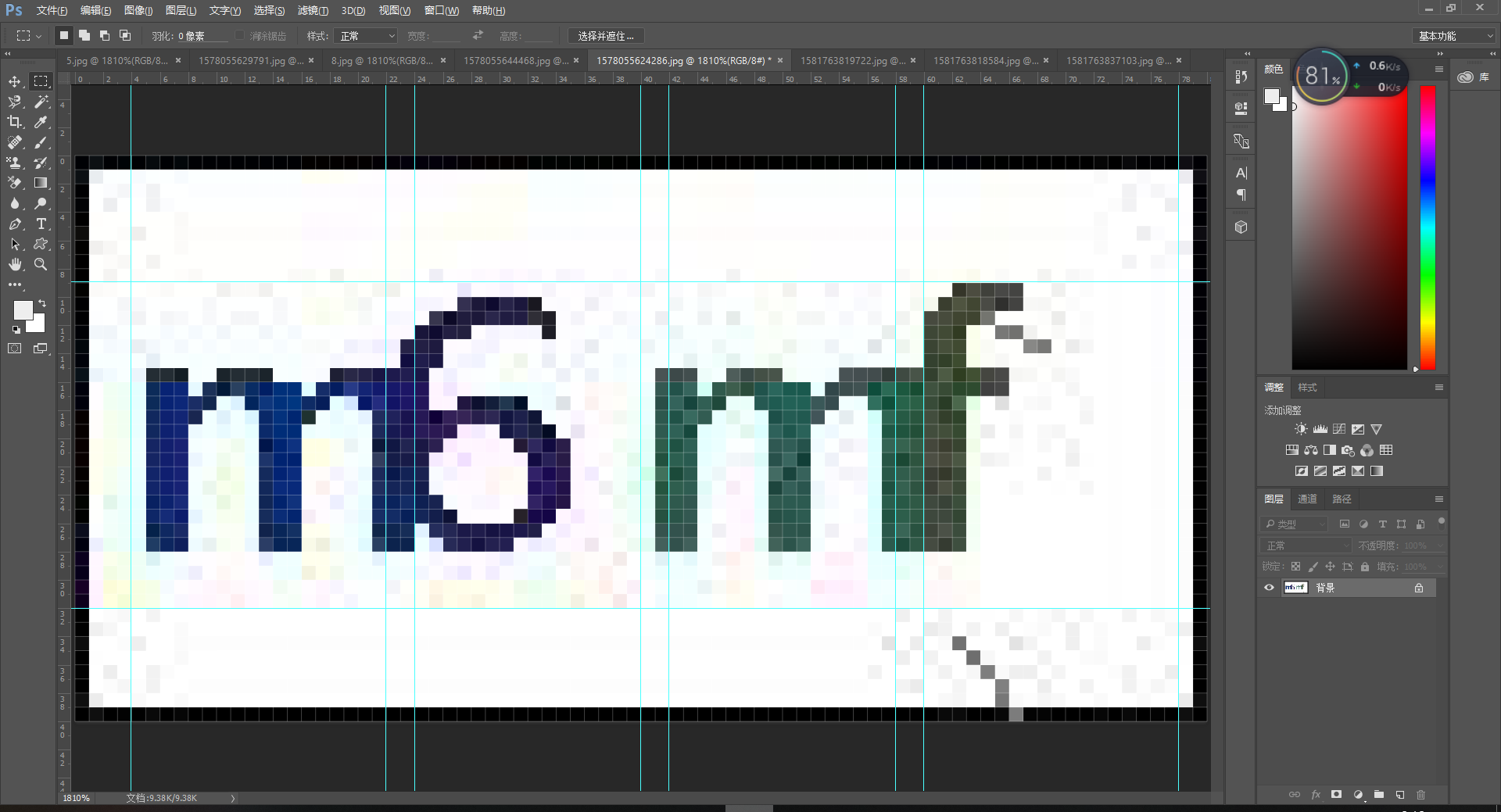The image size is (1501, 812).
Task: Open the 样式 style dropdown in options bar
Action: coord(366,36)
